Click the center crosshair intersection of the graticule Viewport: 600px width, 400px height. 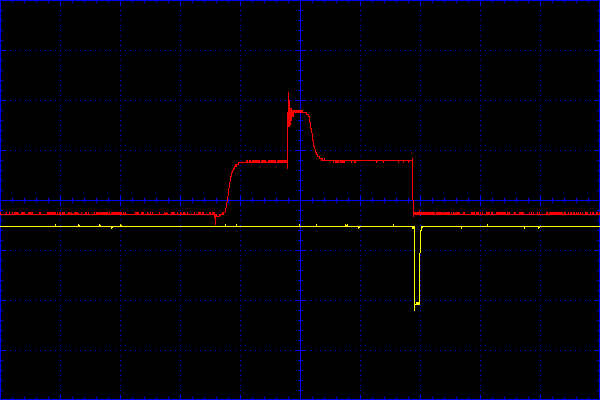(301, 200)
